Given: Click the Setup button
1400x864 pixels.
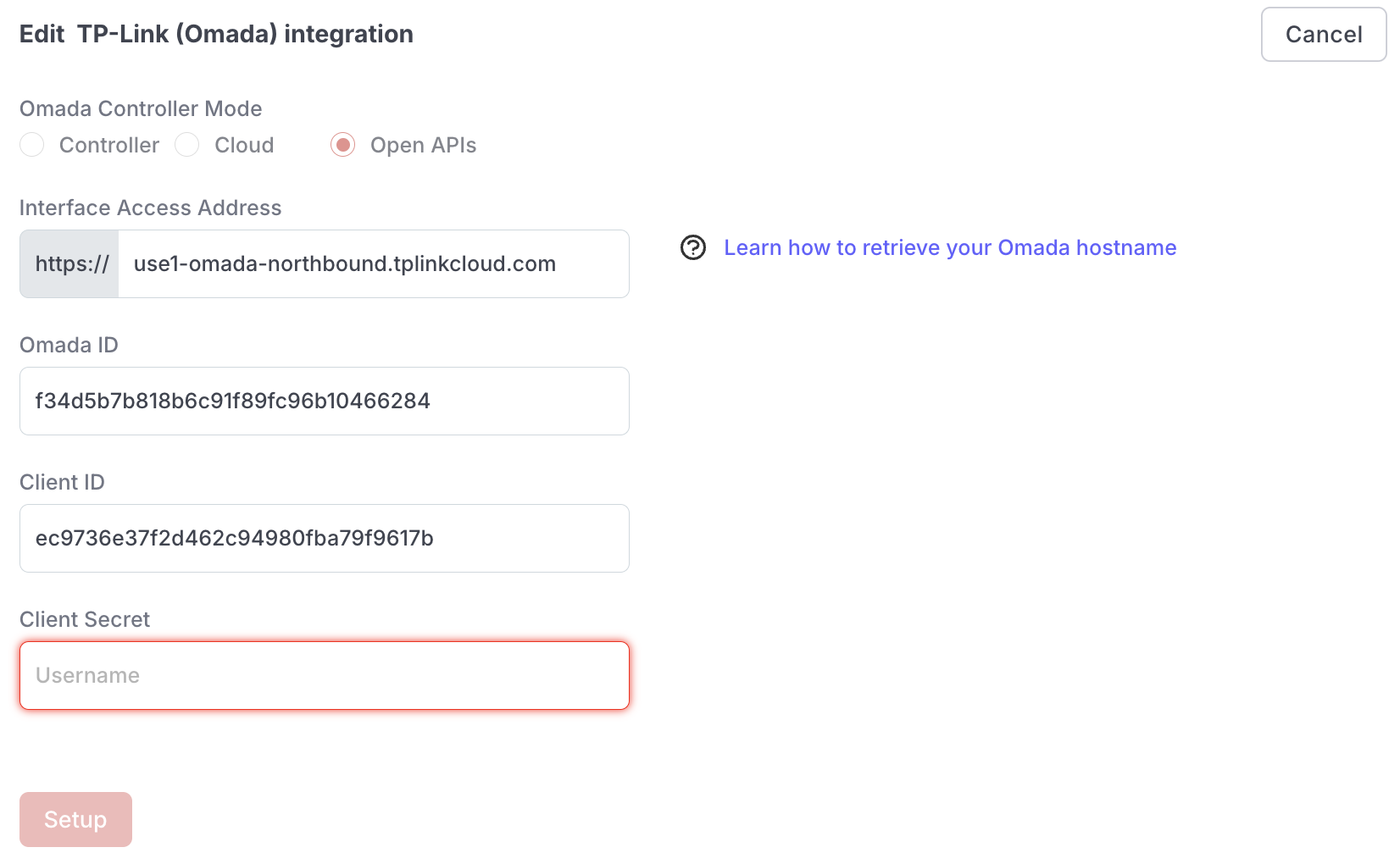Looking at the screenshot, I should (x=75, y=819).
